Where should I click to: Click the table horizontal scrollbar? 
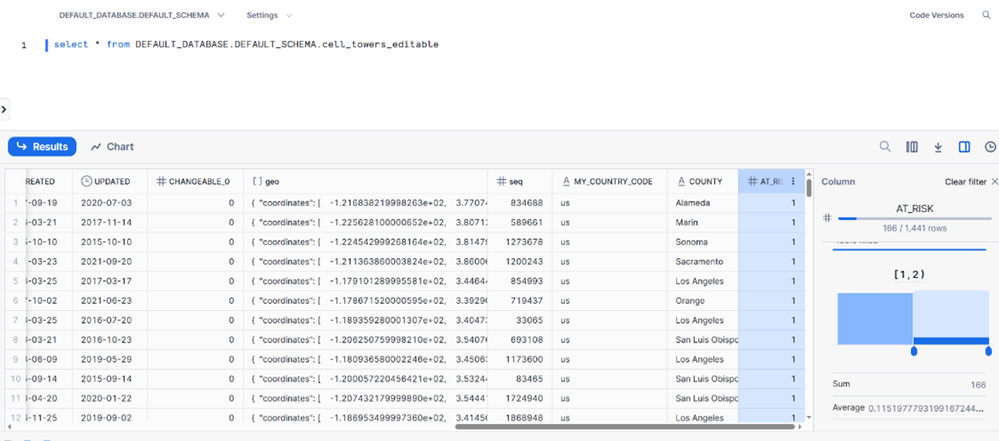tap(624, 426)
